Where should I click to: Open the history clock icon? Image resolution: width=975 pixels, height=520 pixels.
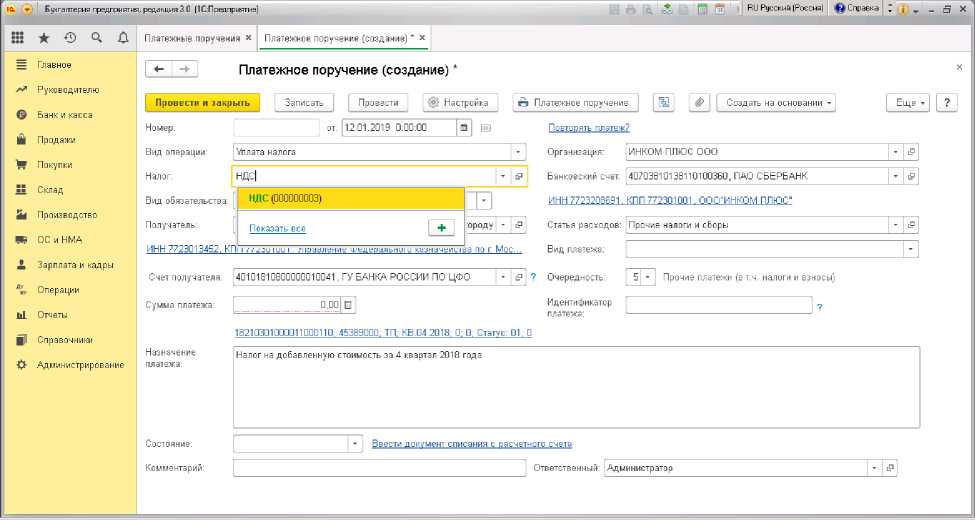(x=70, y=38)
